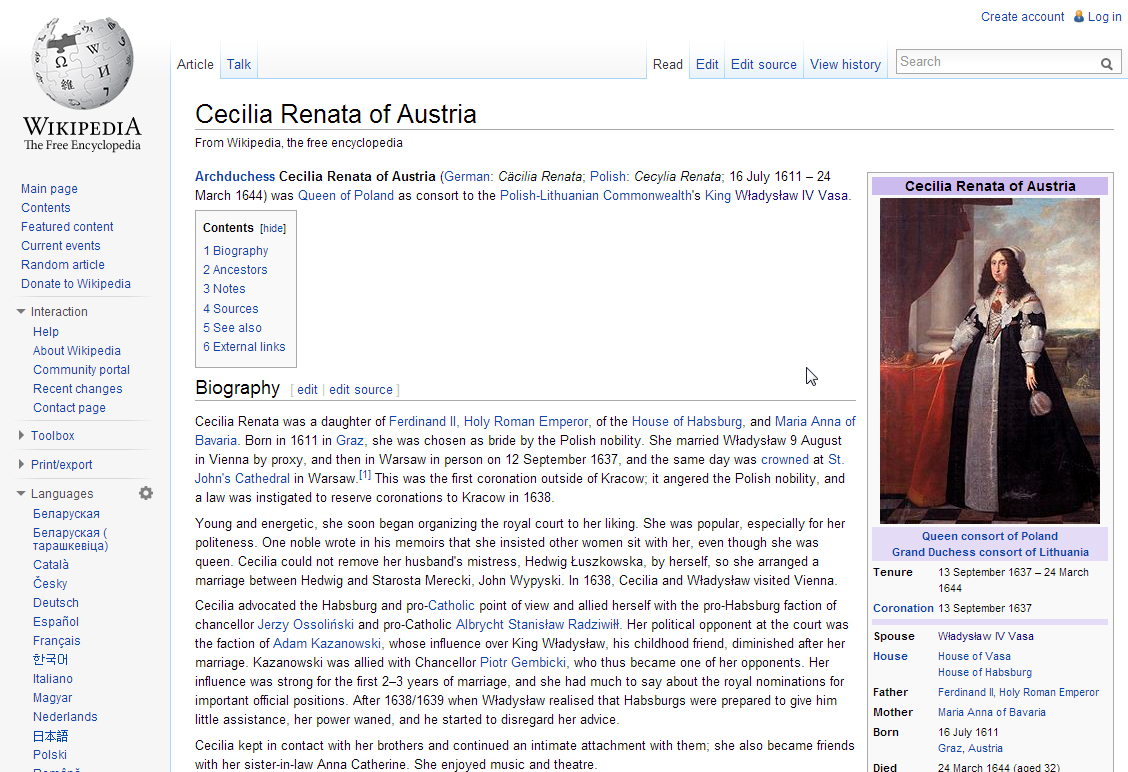This screenshot has width=1128, height=772.
Task: Hide the Contents table
Action: (x=273, y=228)
